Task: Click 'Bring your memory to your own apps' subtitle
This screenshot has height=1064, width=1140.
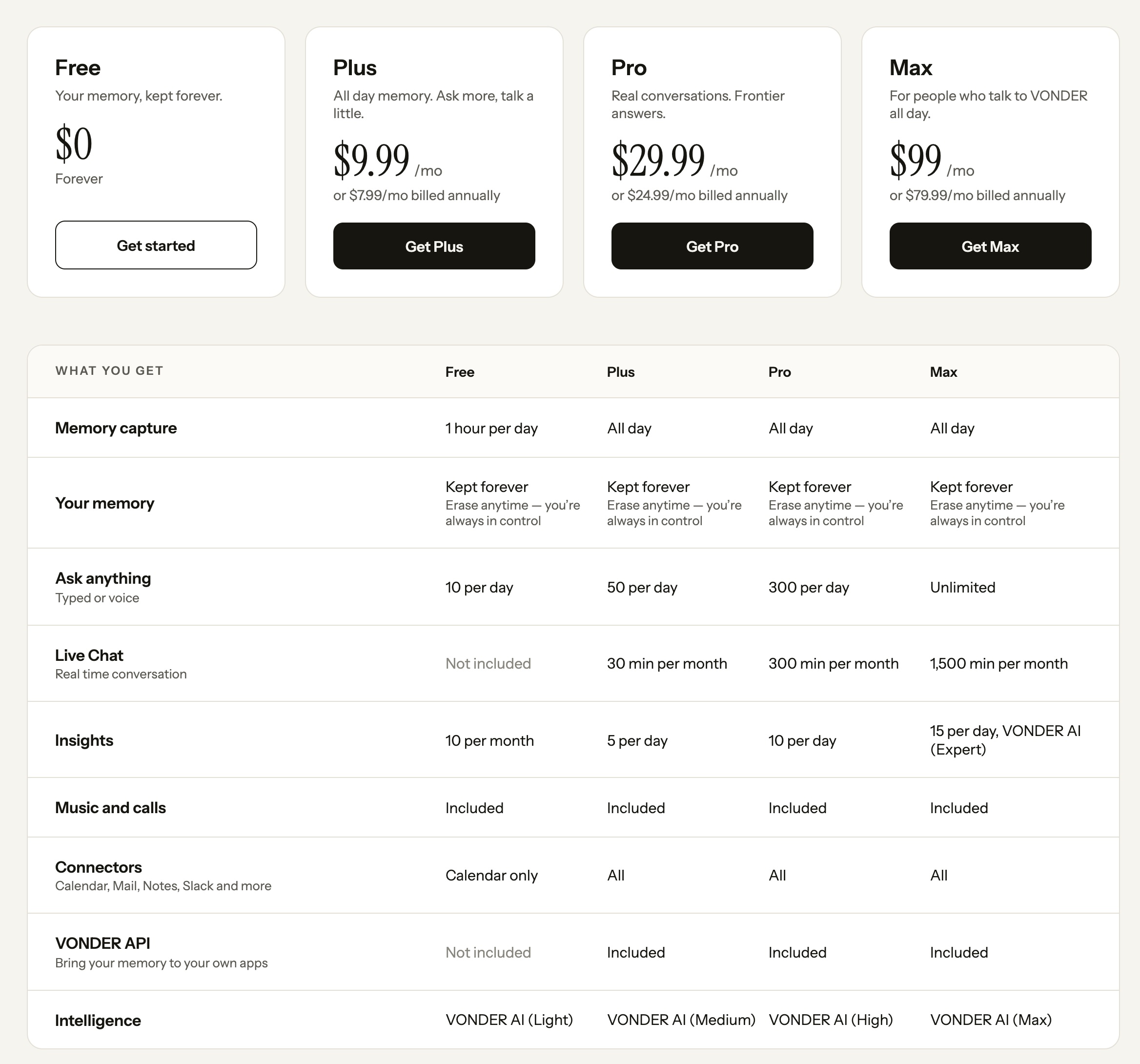Action: [x=162, y=963]
